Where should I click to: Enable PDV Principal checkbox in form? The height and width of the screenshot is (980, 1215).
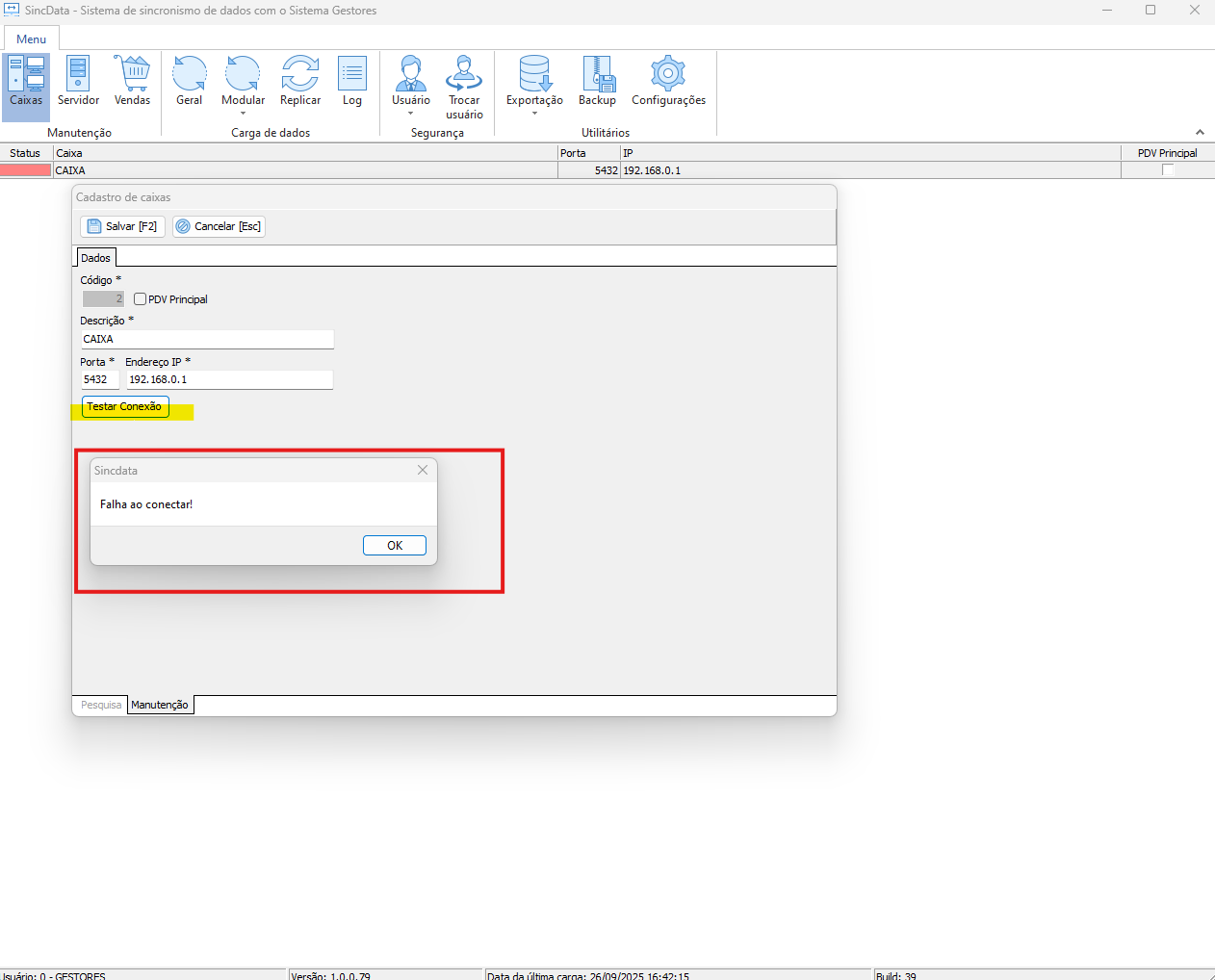141,299
